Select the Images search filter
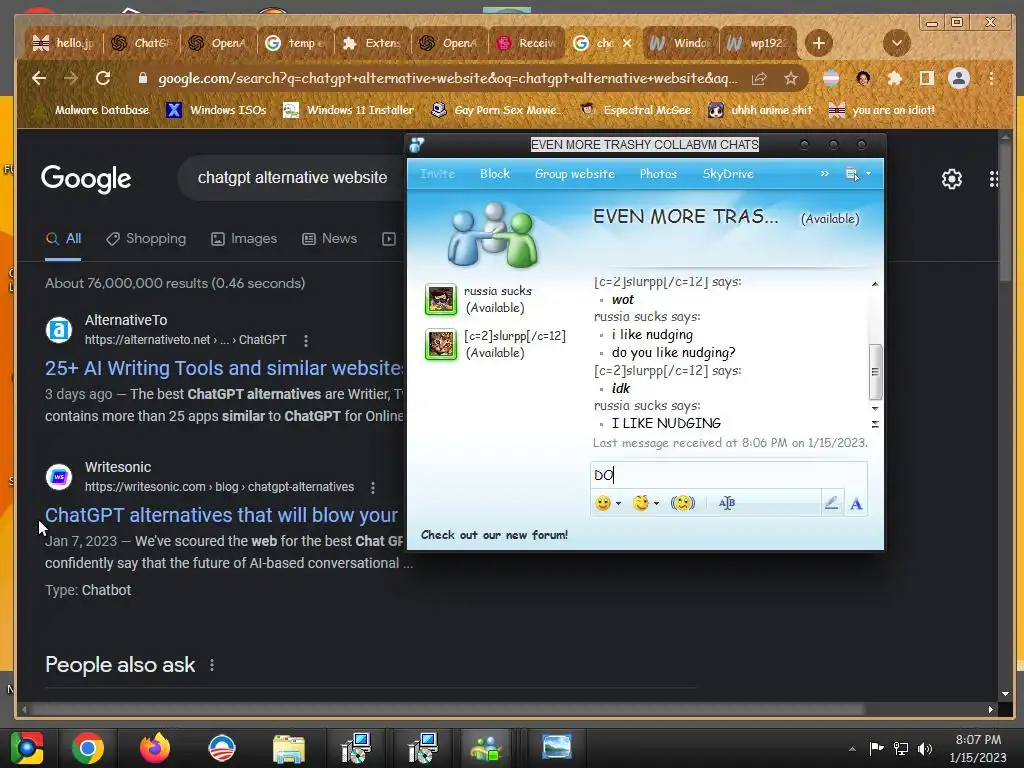Image resolution: width=1024 pixels, height=768 pixels. [244, 238]
